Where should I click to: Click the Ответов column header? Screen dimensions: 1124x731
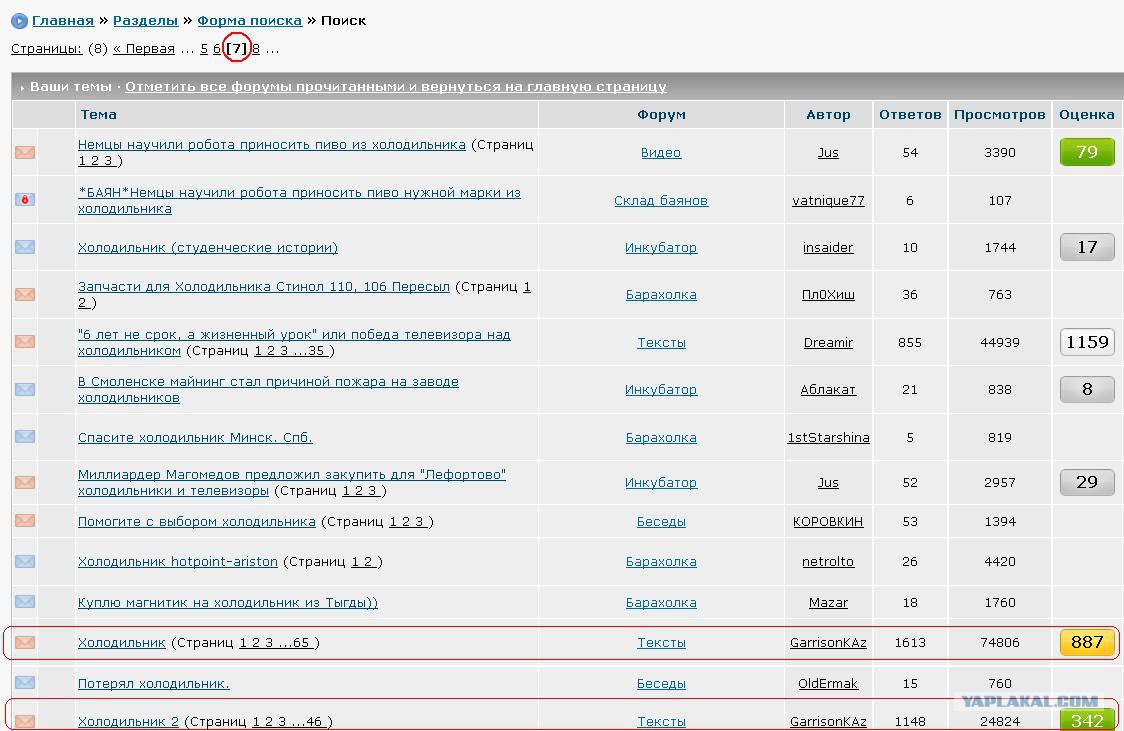coord(910,115)
